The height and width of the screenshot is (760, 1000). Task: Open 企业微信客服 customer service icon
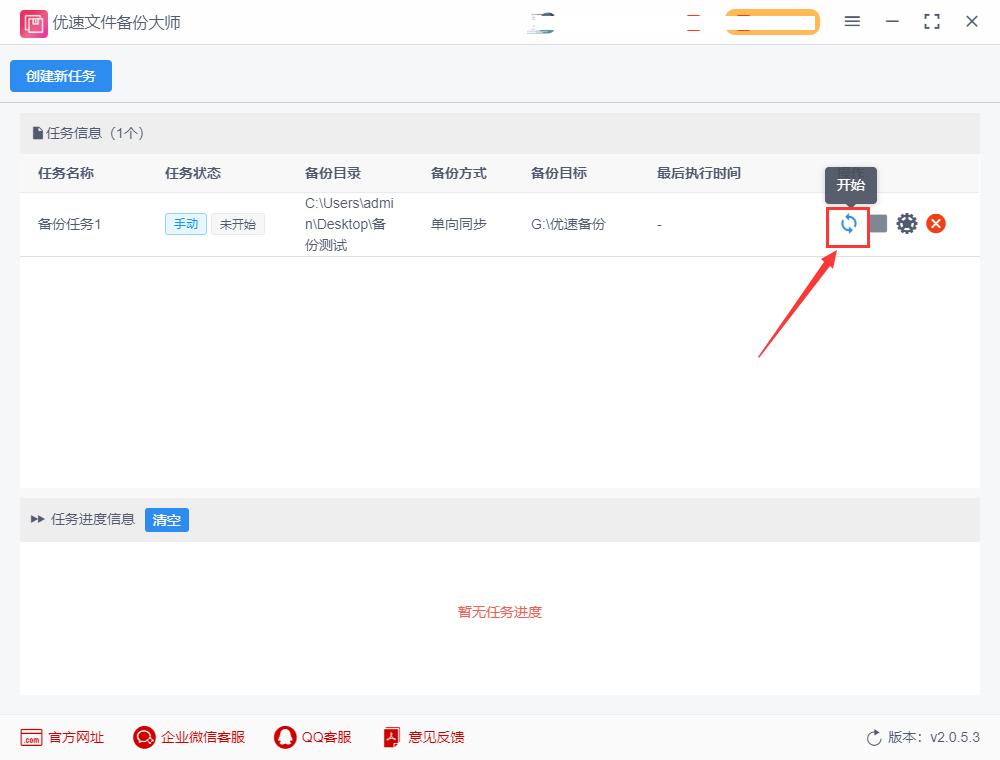point(144,737)
